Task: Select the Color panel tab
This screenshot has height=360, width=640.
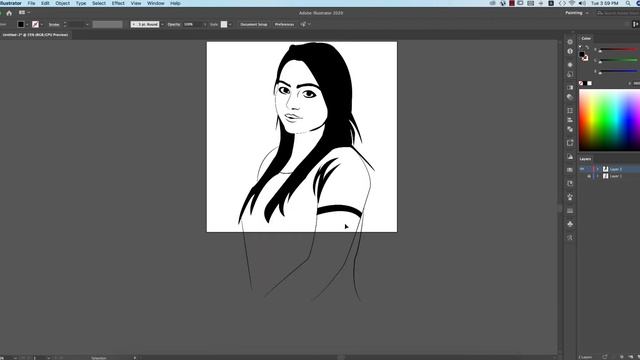Action: coord(586,38)
